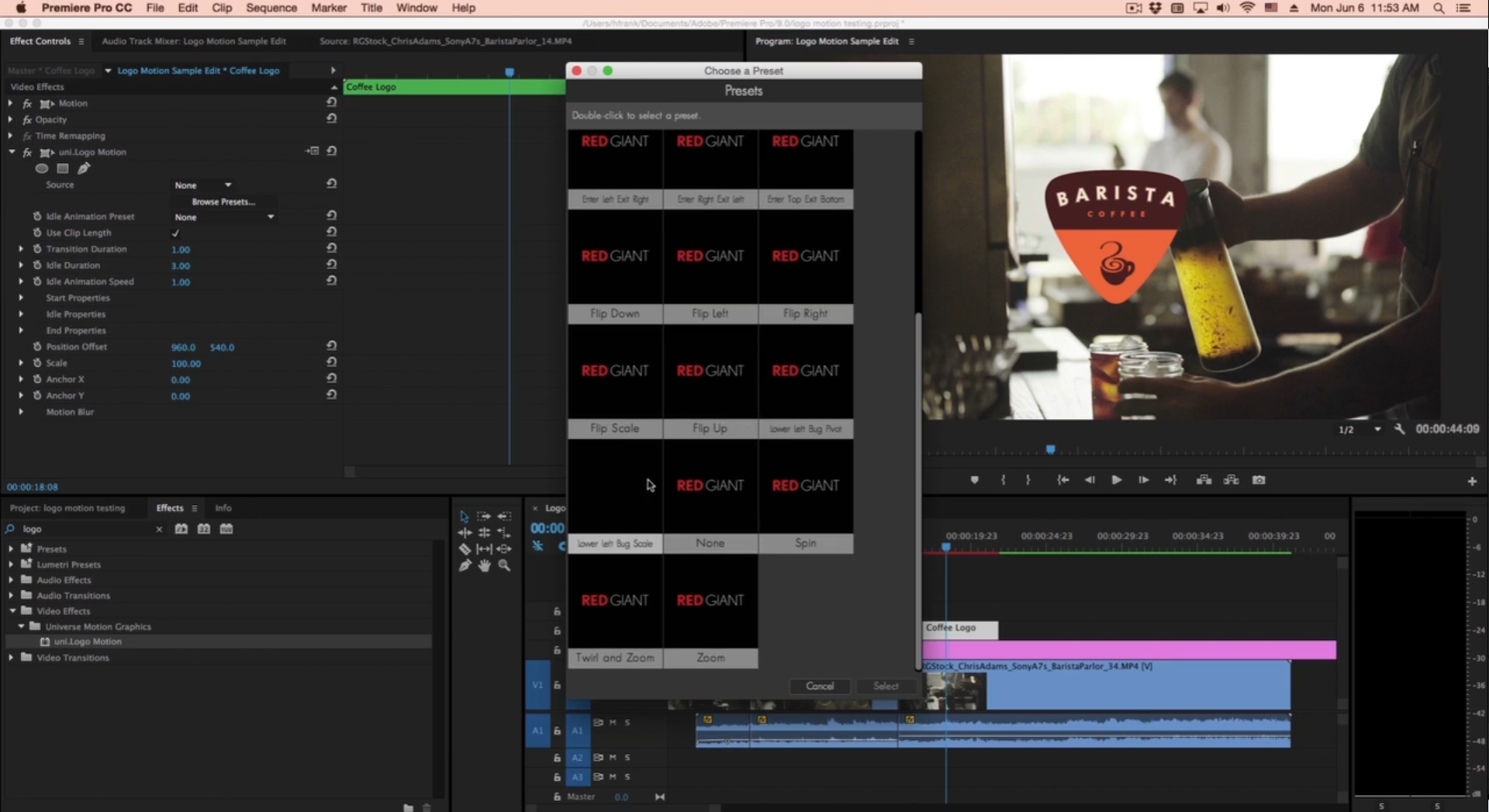Open the Sequence menu
The height and width of the screenshot is (812, 1489).
[x=271, y=8]
